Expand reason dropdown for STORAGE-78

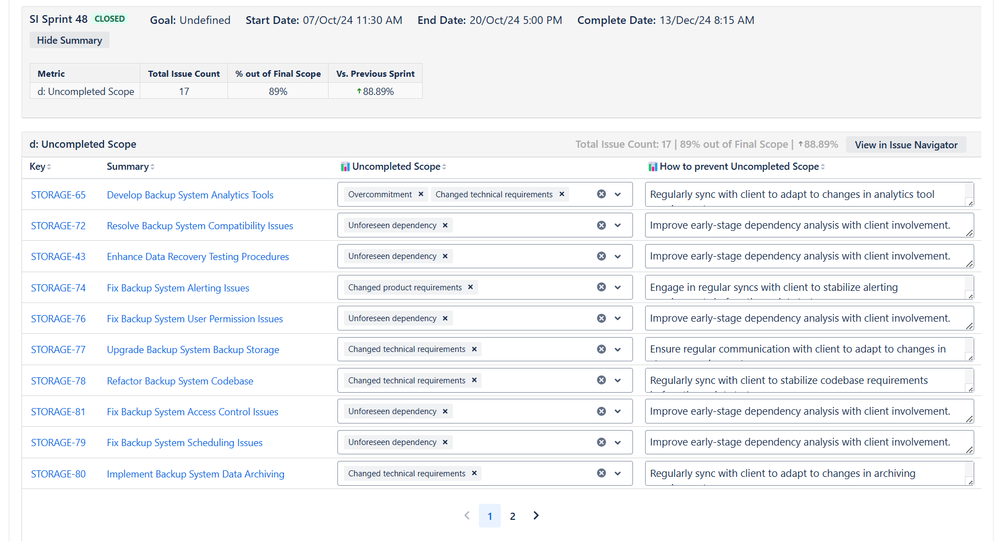(x=617, y=380)
